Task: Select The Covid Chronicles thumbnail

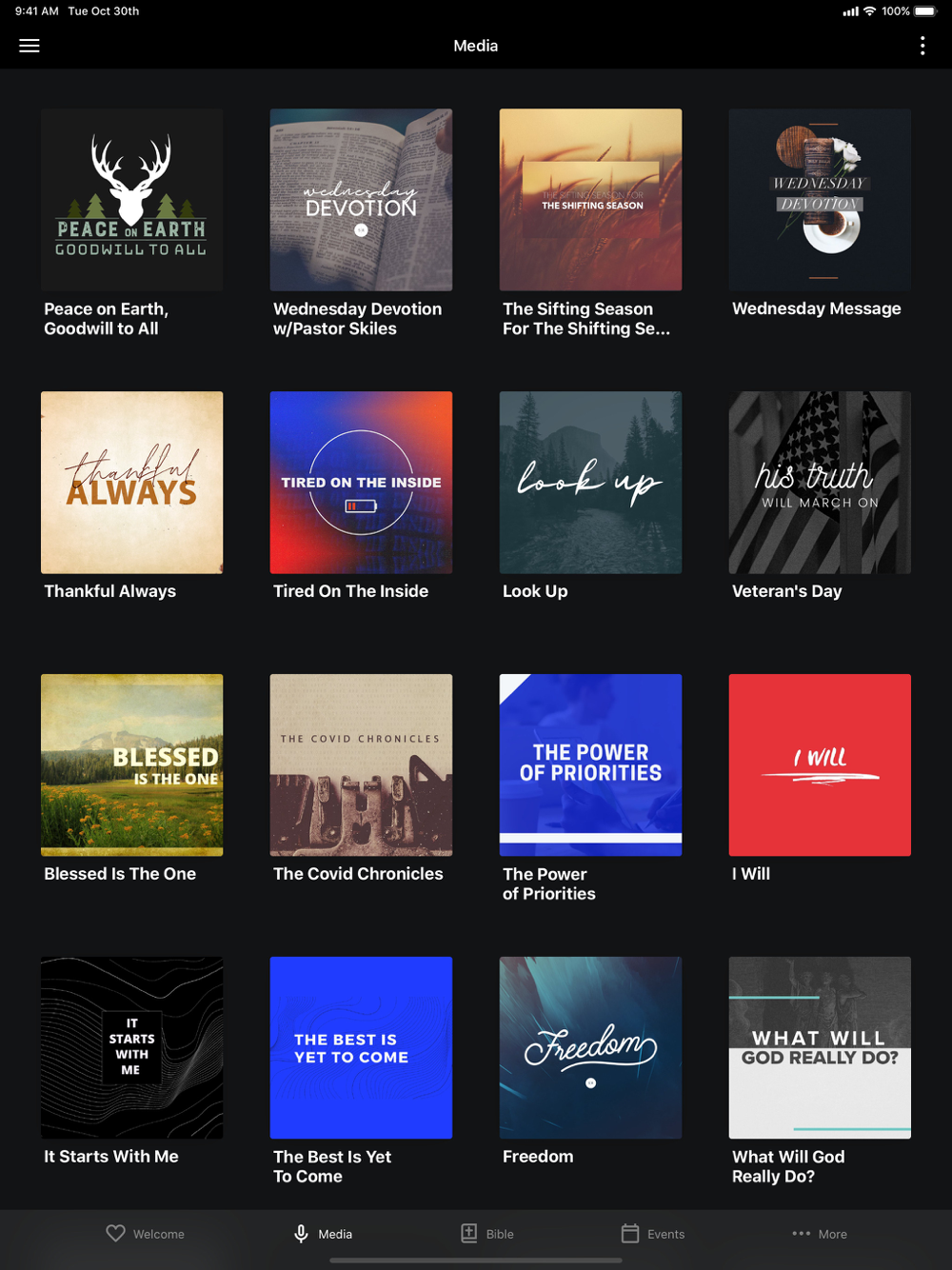Action: [362, 765]
